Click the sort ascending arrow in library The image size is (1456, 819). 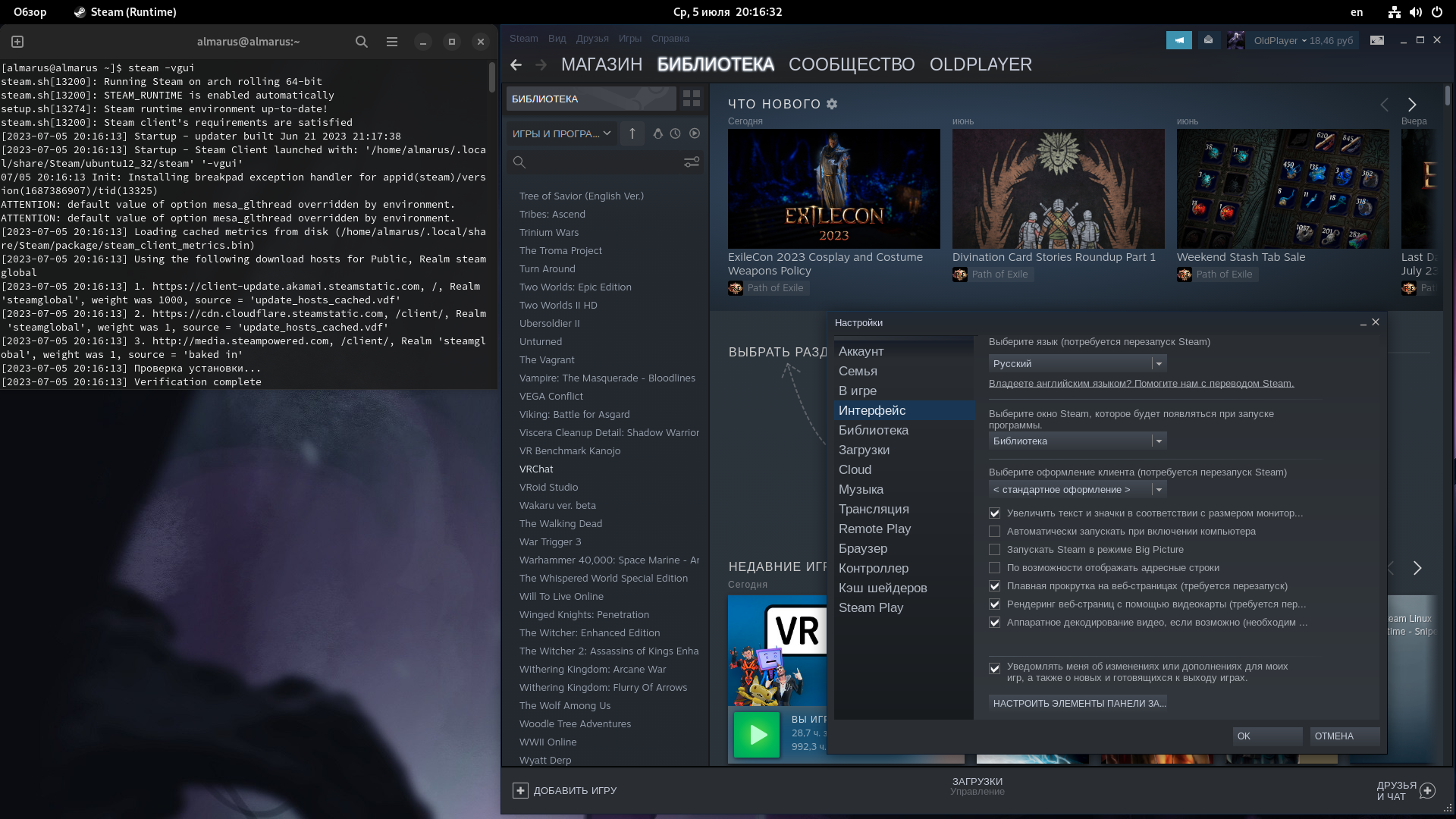pyautogui.click(x=632, y=133)
